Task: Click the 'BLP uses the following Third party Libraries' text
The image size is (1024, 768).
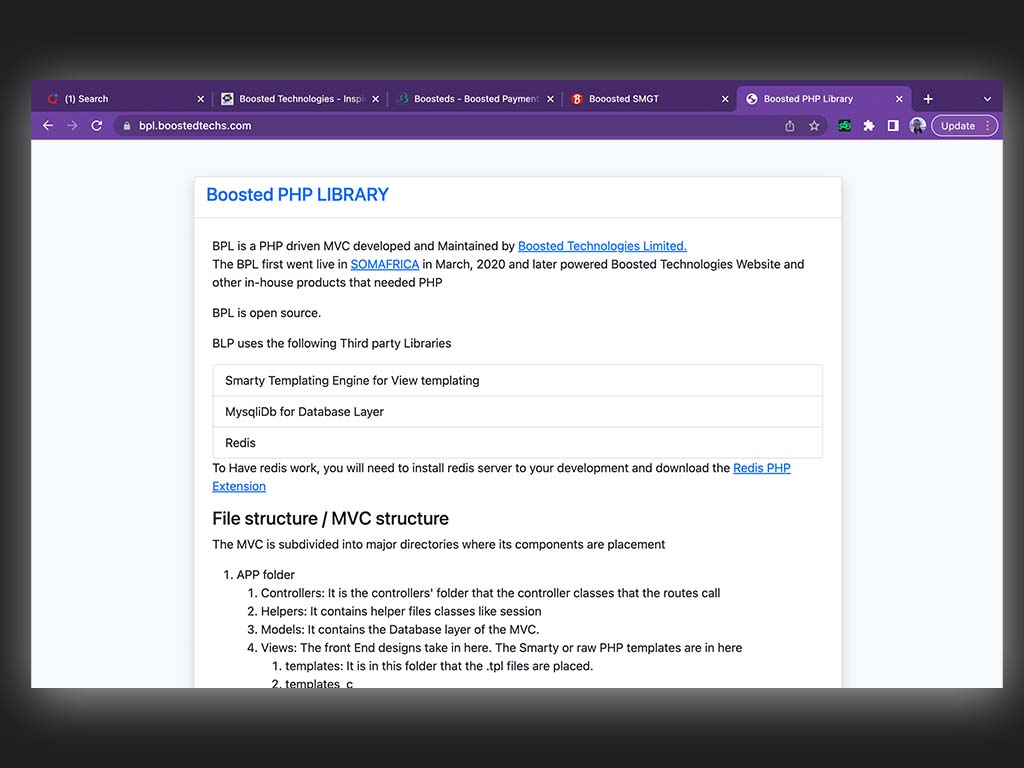Action: 332,344
